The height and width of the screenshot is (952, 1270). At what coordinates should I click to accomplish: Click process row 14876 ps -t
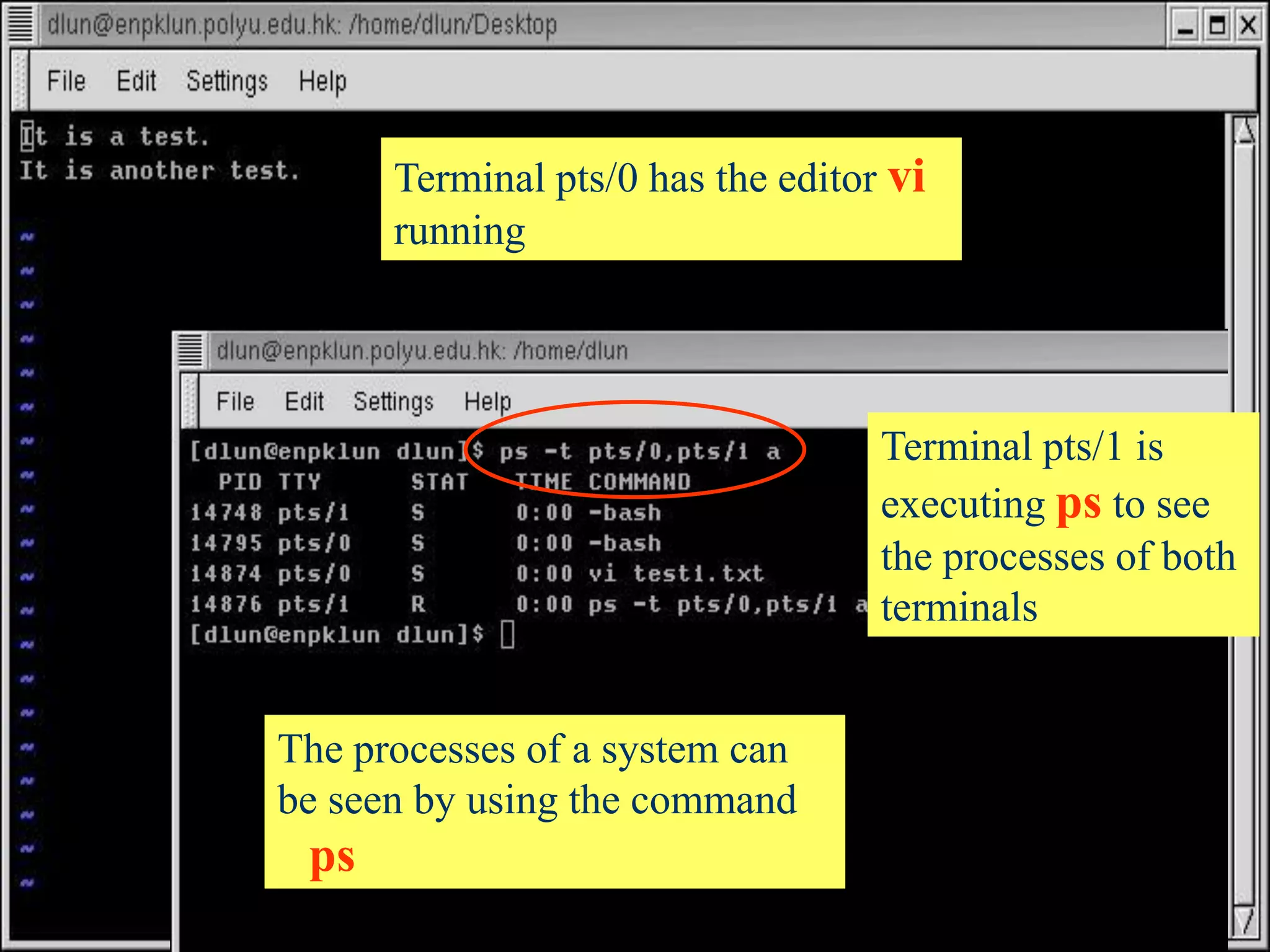pos(528,604)
